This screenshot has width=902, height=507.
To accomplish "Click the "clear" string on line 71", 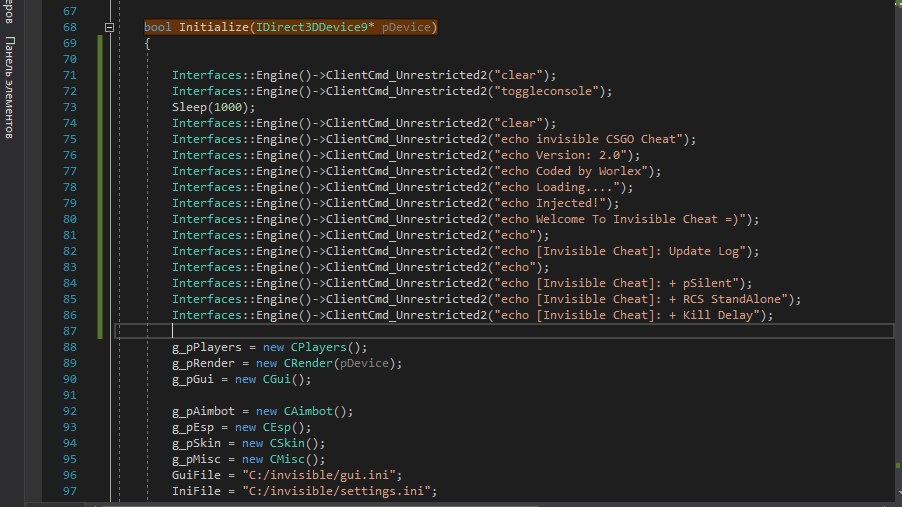I will (518, 75).
